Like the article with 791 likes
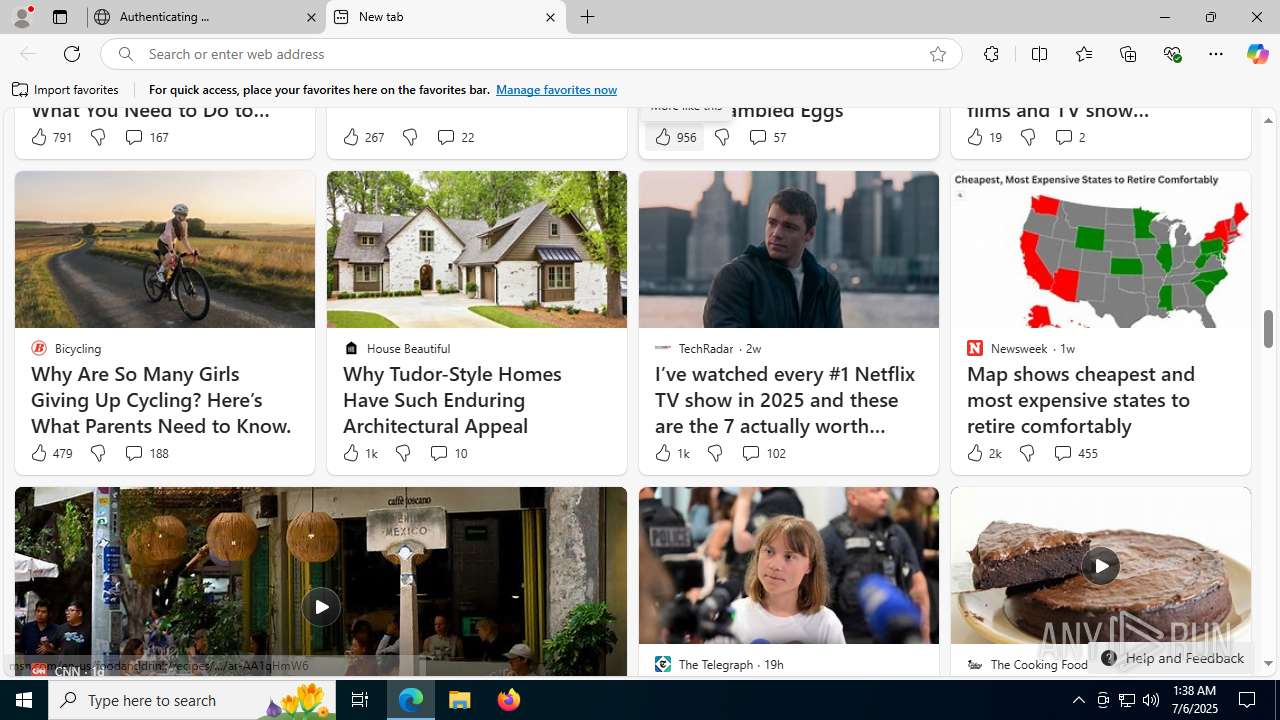The height and width of the screenshot is (720, 1280). 51,137
